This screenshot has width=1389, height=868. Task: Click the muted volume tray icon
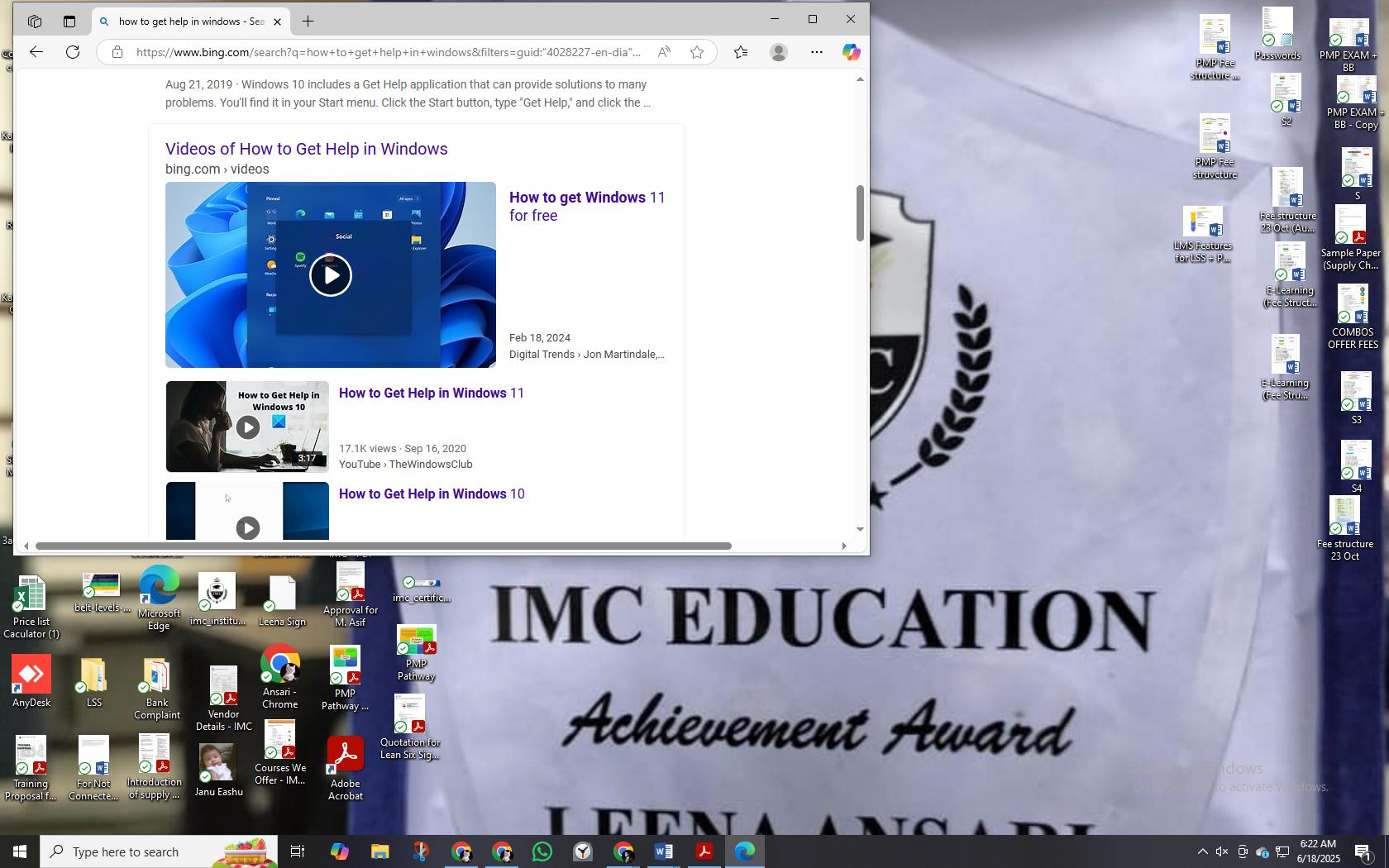click(1222, 851)
